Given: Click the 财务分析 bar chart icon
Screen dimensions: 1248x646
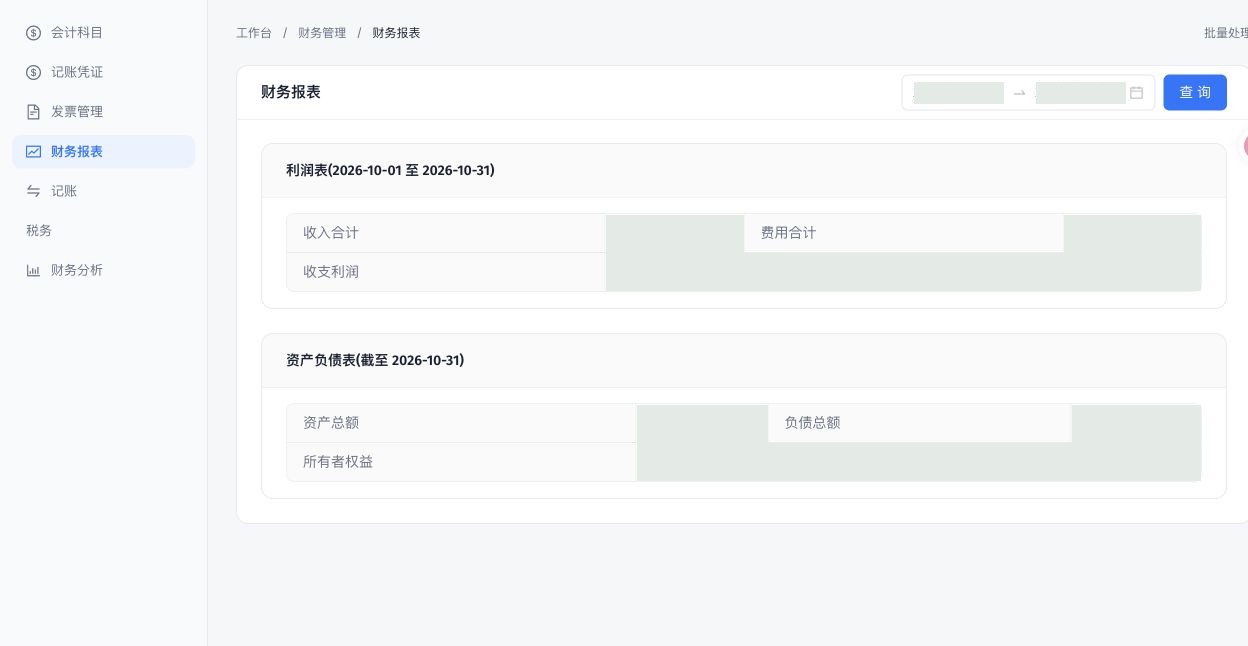Looking at the screenshot, I should (34, 270).
